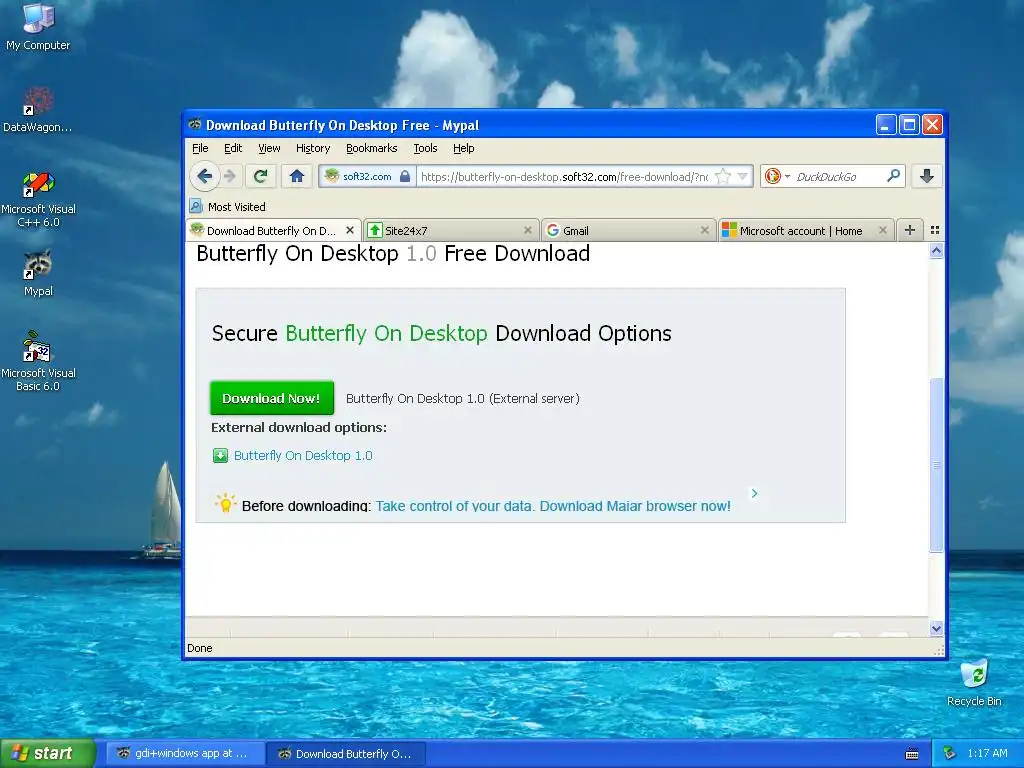The height and width of the screenshot is (768, 1024).
Task: Click the magnifier search icon
Action: 893,176
